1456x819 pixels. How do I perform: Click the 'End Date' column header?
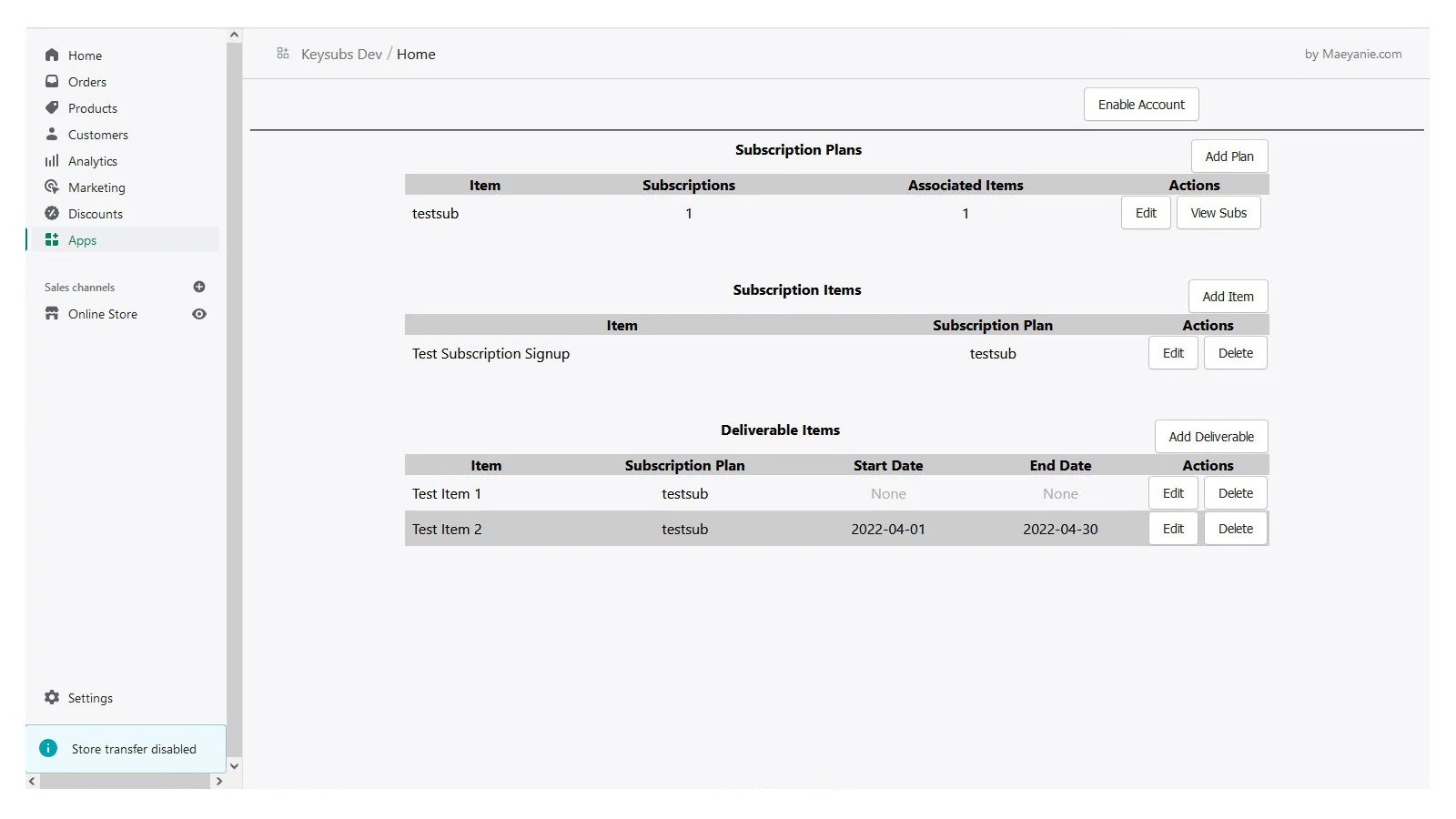(x=1060, y=466)
